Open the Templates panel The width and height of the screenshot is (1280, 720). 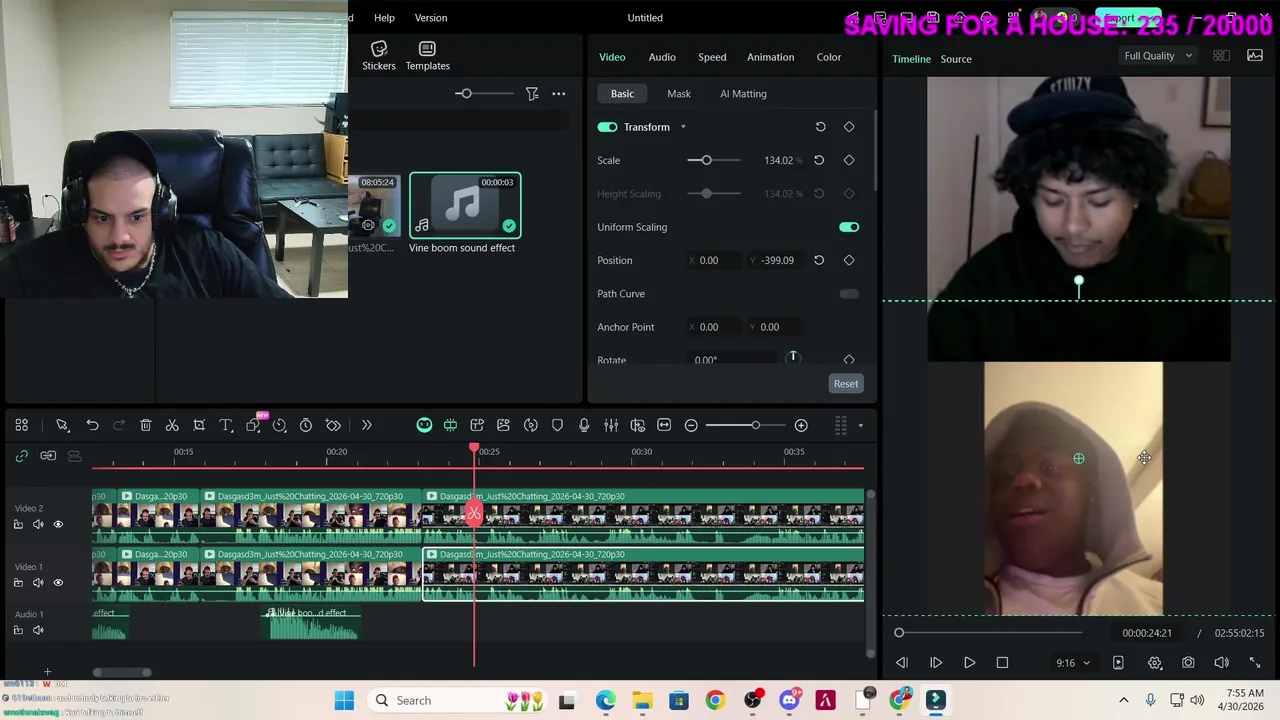point(427,56)
